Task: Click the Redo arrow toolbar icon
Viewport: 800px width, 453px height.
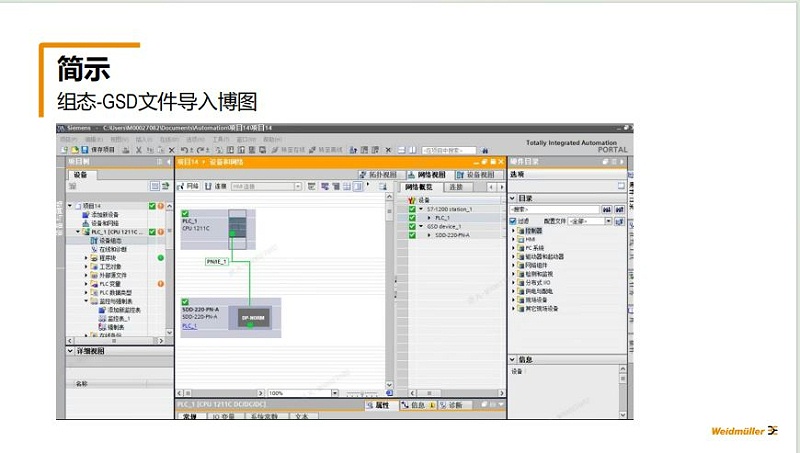Action: pos(201,150)
